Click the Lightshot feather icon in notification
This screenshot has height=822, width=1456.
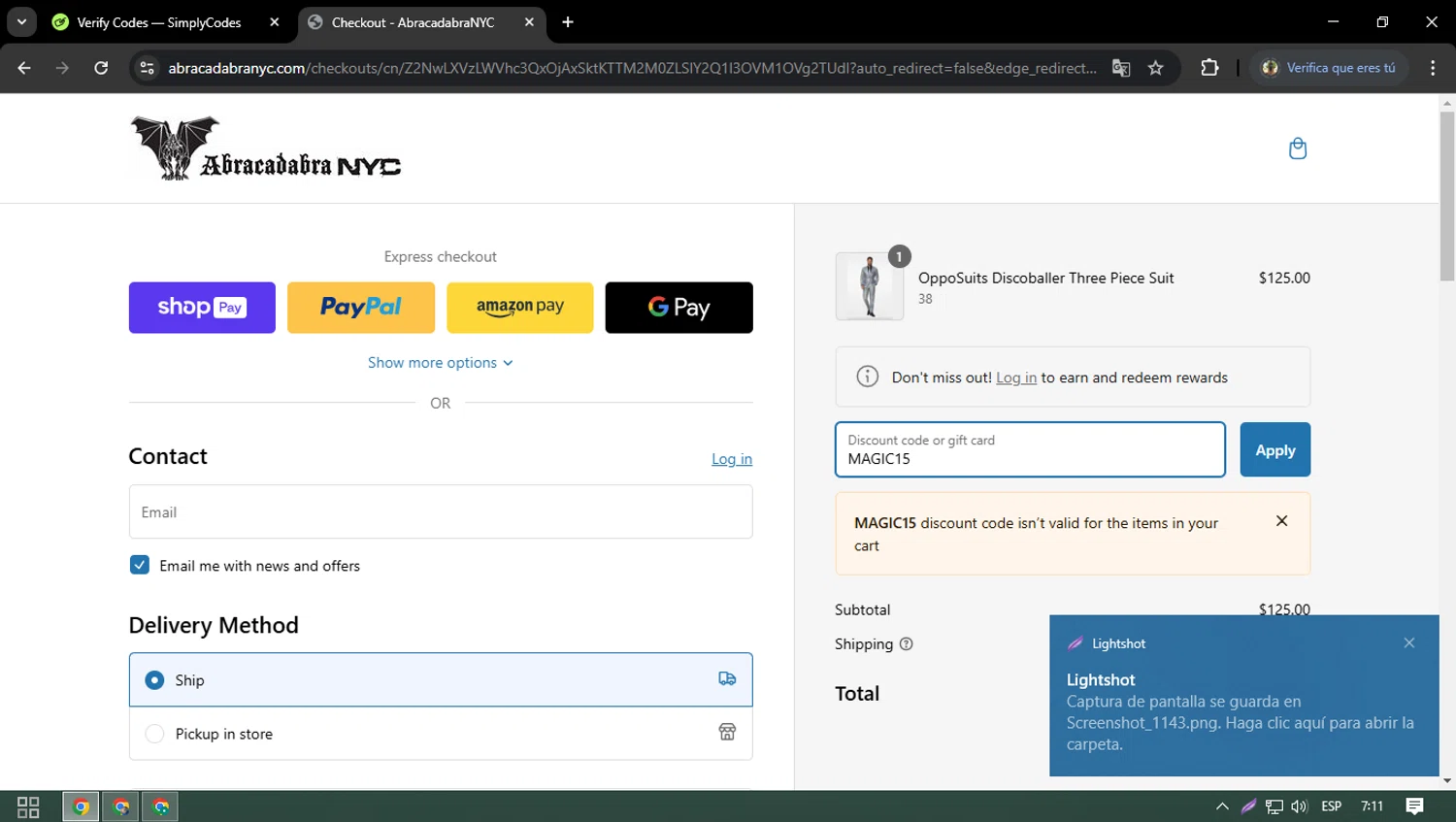tap(1075, 643)
